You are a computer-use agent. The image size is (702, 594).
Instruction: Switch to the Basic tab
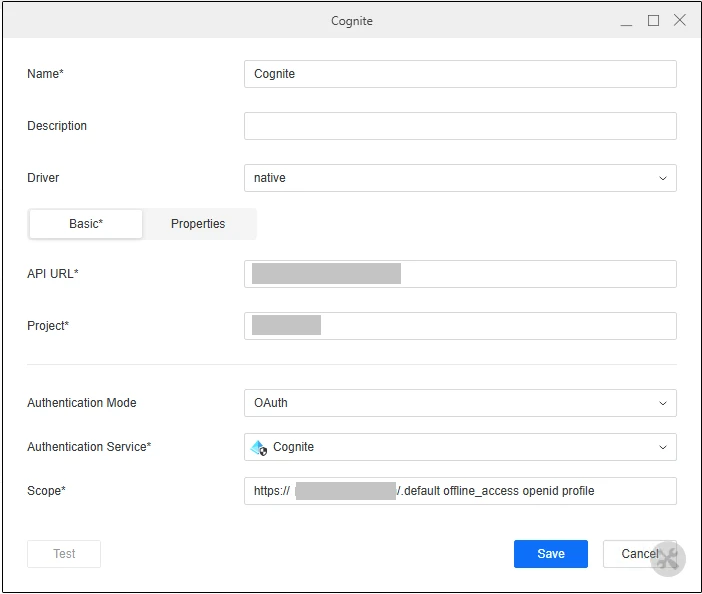tap(86, 224)
